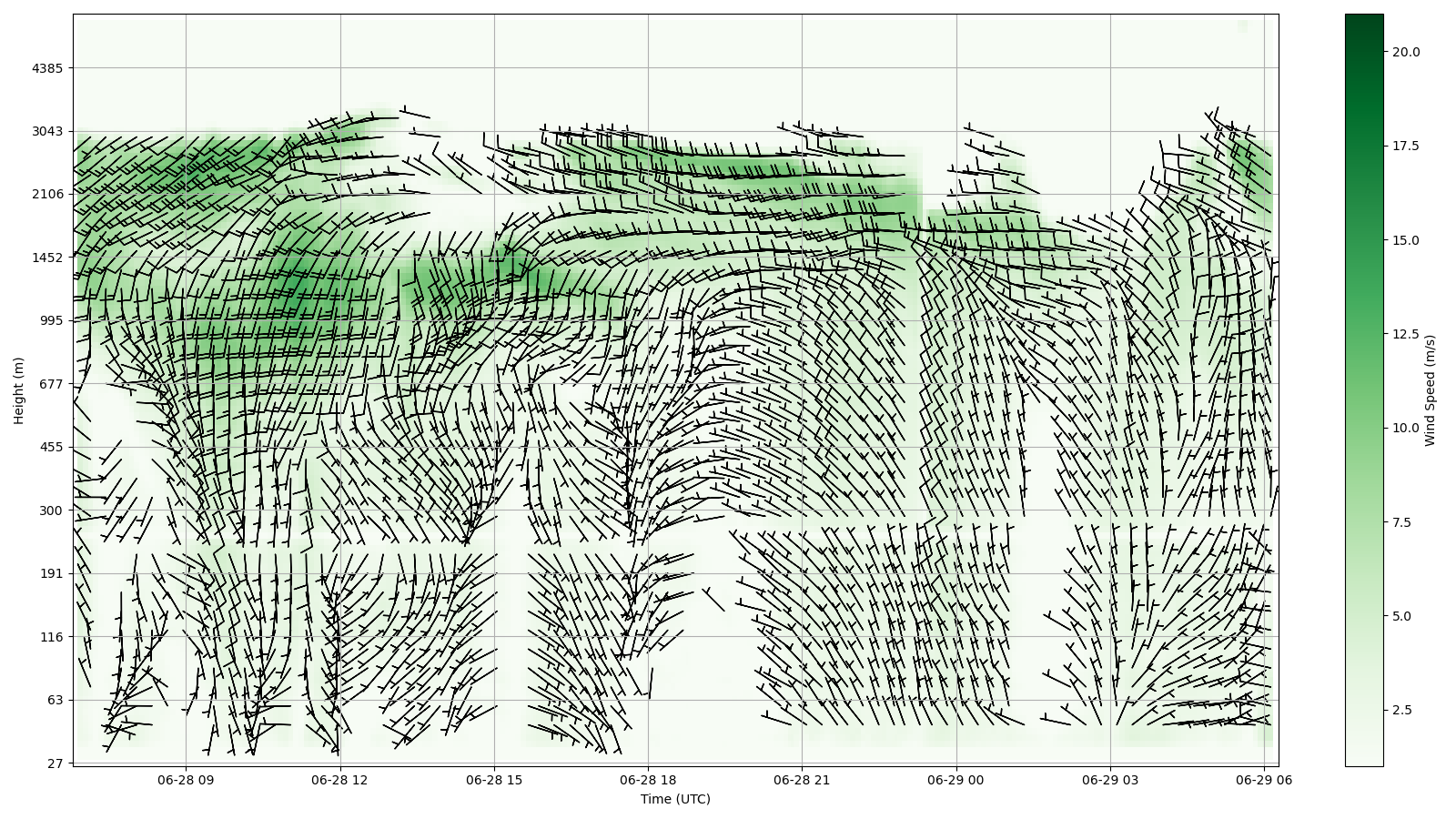This screenshot has width=1456, height=819.
Task: Click the 'Wind Speed (m/s)' colorbar label
Action: point(1430,390)
